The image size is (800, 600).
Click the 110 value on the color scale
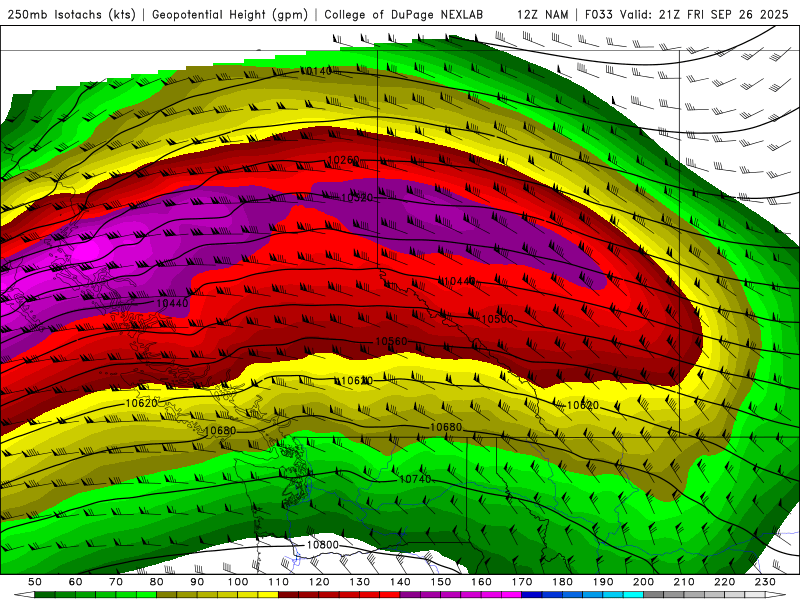(x=279, y=582)
